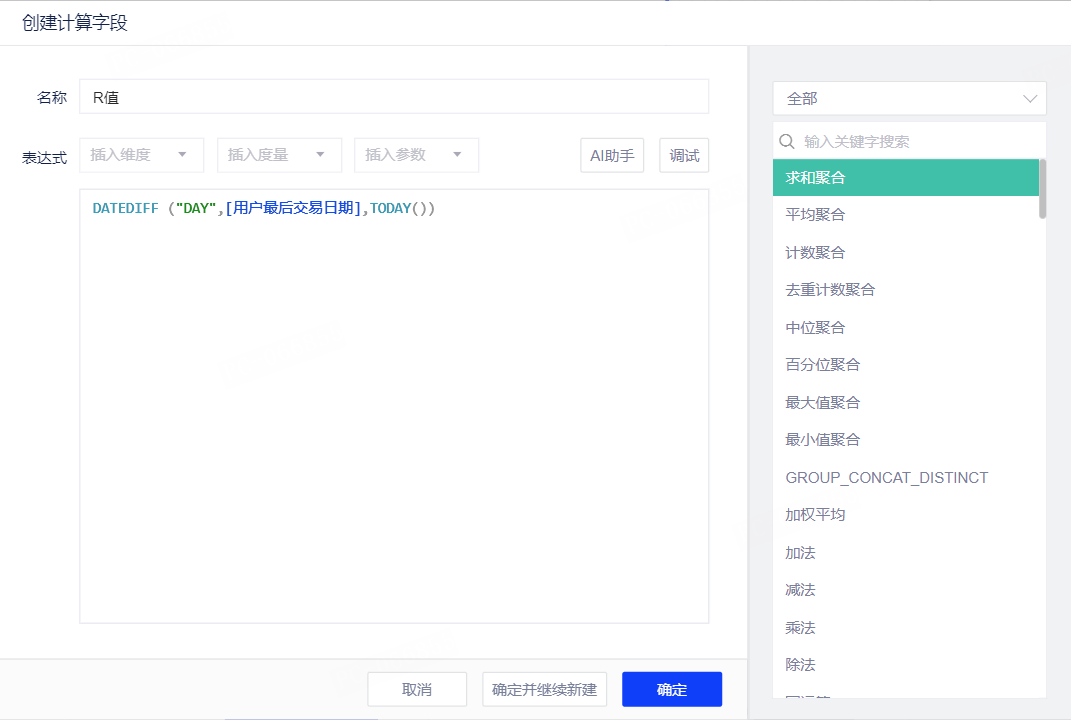This screenshot has width=1071, height=720.
Task: Expand the 插入维度 dropdown
Action: click(x=141, y=155)
